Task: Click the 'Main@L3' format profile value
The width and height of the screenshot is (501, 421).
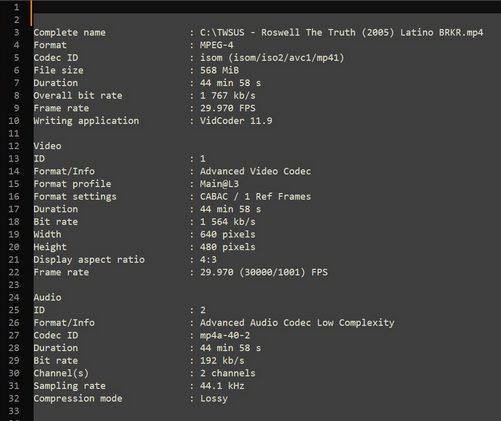Action: pos(219,184)
